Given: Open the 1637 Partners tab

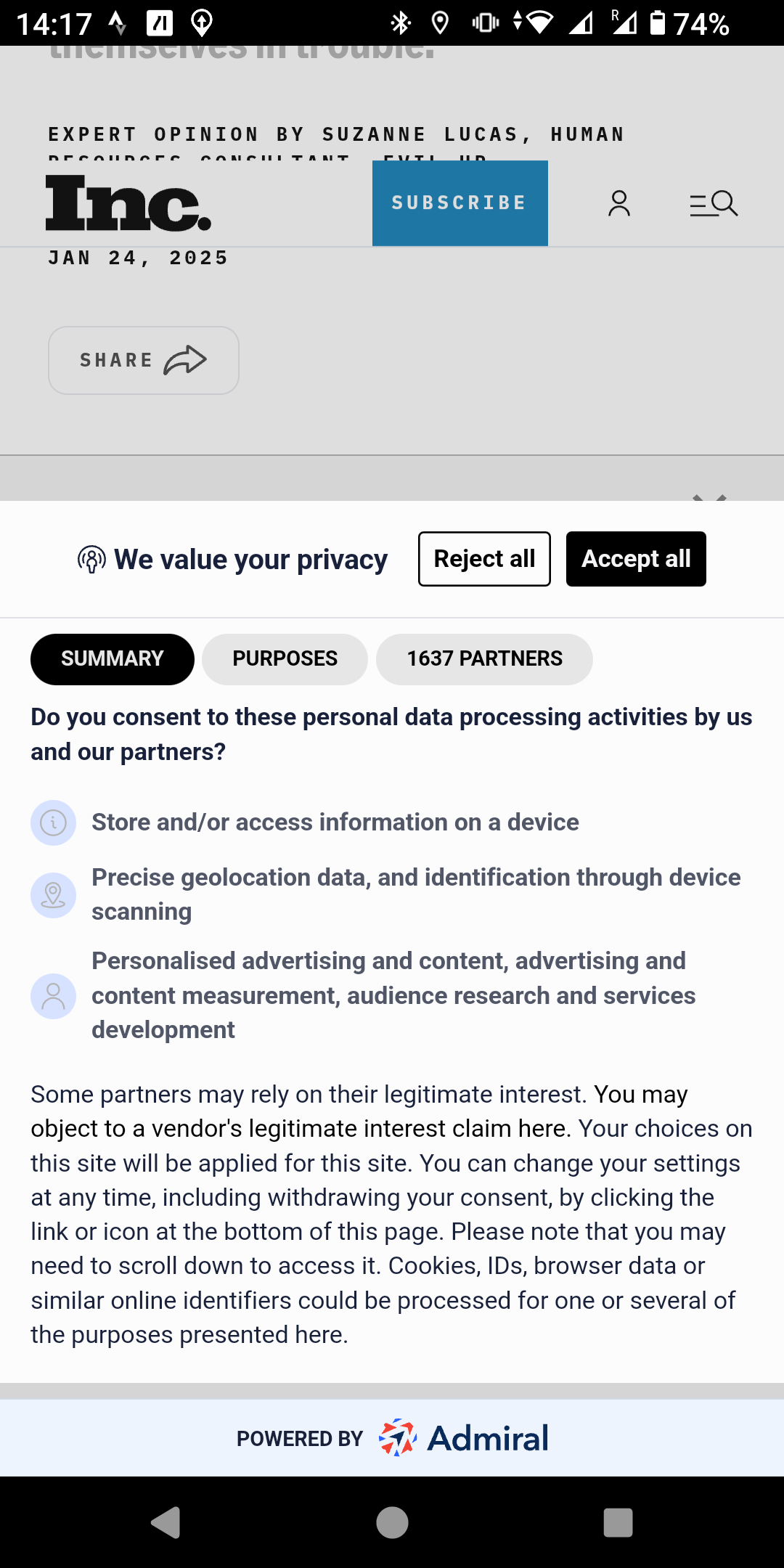Looking at the screenshot, I should 484,659.
